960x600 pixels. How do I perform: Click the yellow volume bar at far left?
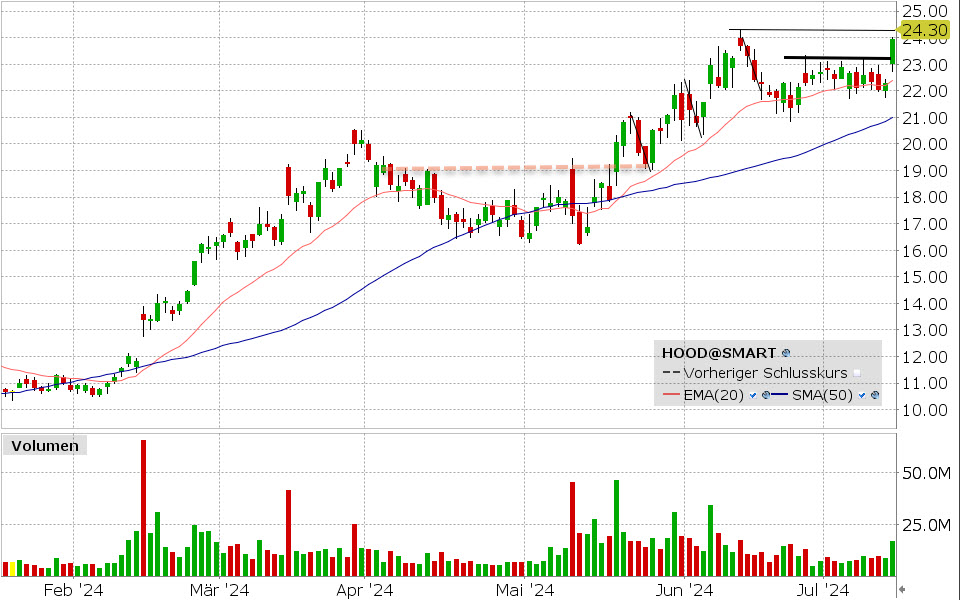[x=12, y=569]
